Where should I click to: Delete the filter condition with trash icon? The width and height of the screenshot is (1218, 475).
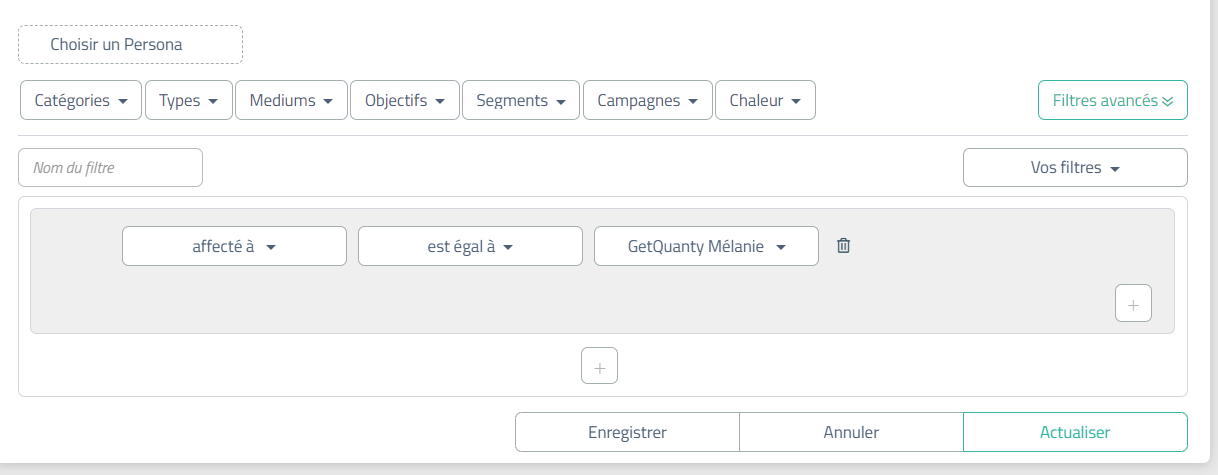[843, 246]
